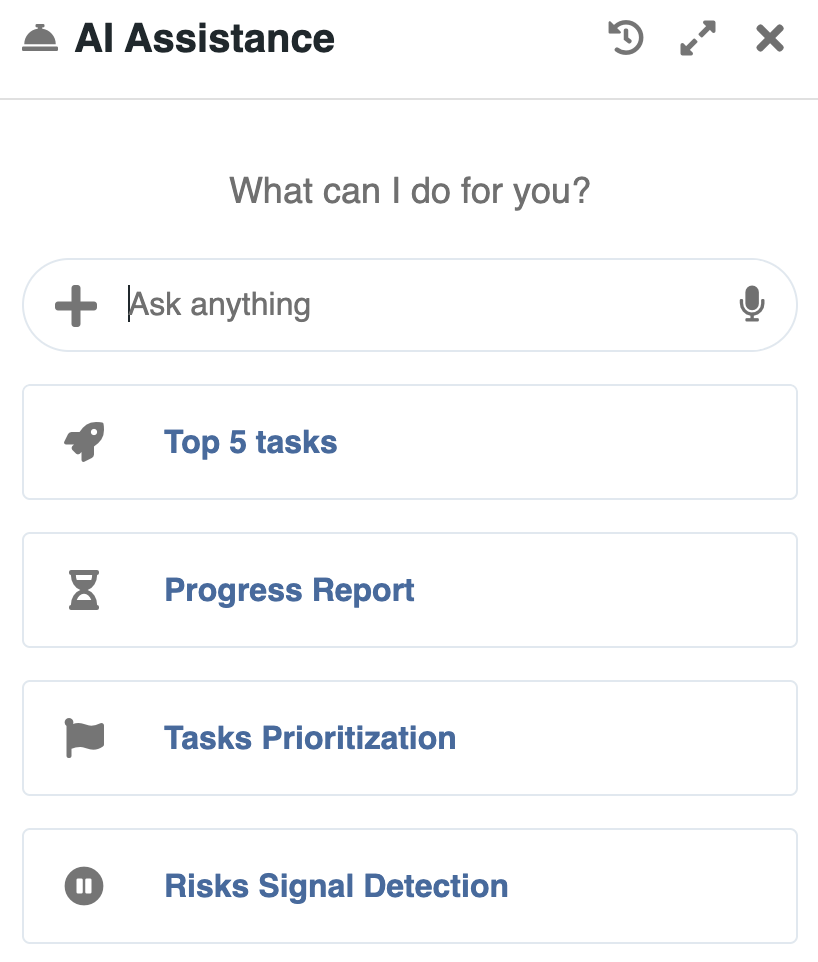Click blank space right of 'Top 5 tasks' label

[580, 442]
